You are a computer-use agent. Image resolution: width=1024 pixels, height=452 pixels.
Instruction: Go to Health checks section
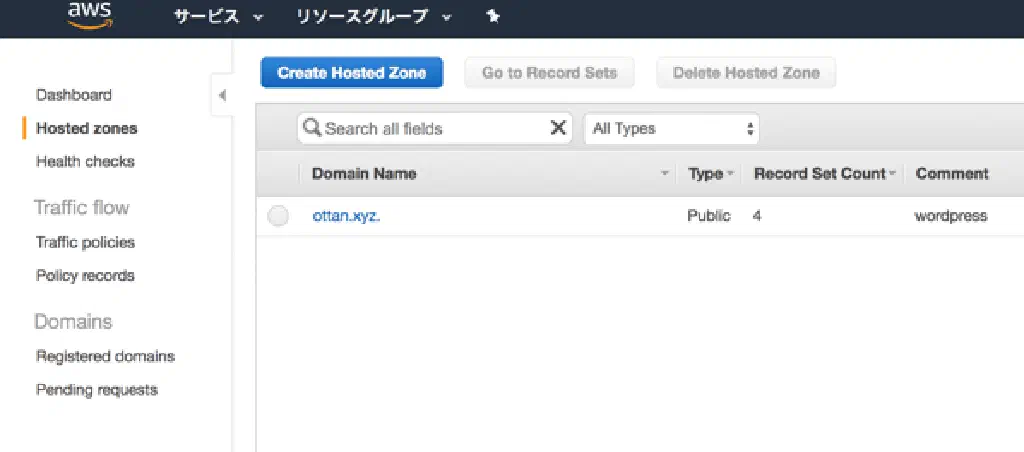pyautogui.click(x=85, y=161)
